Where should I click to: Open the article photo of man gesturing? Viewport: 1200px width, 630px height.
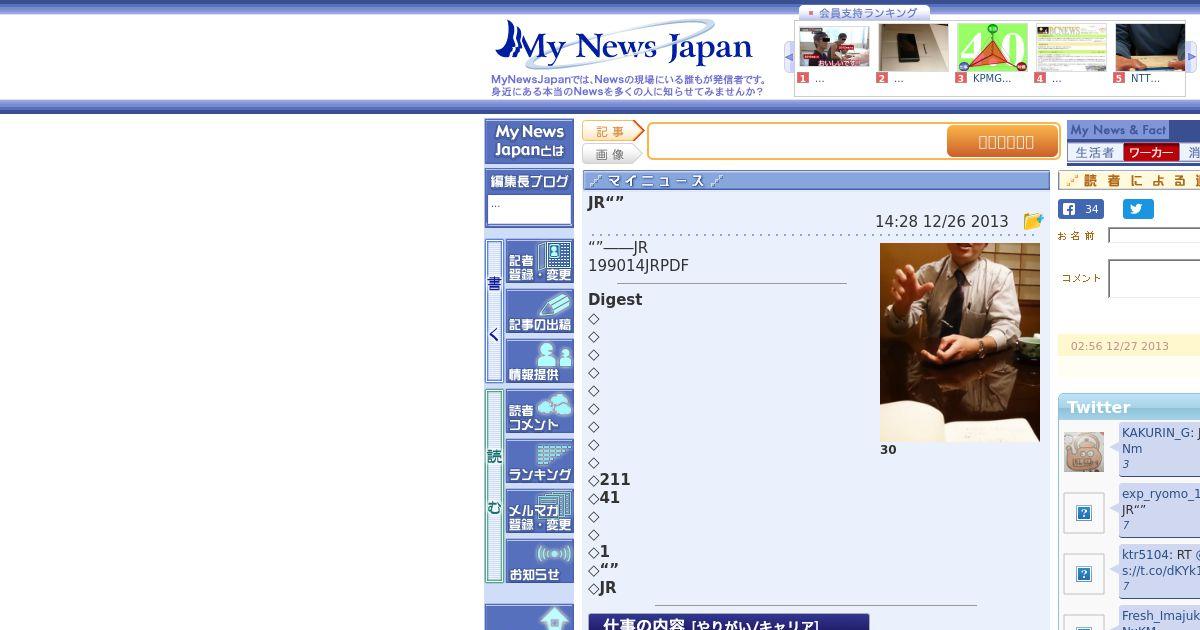(959, 342)
